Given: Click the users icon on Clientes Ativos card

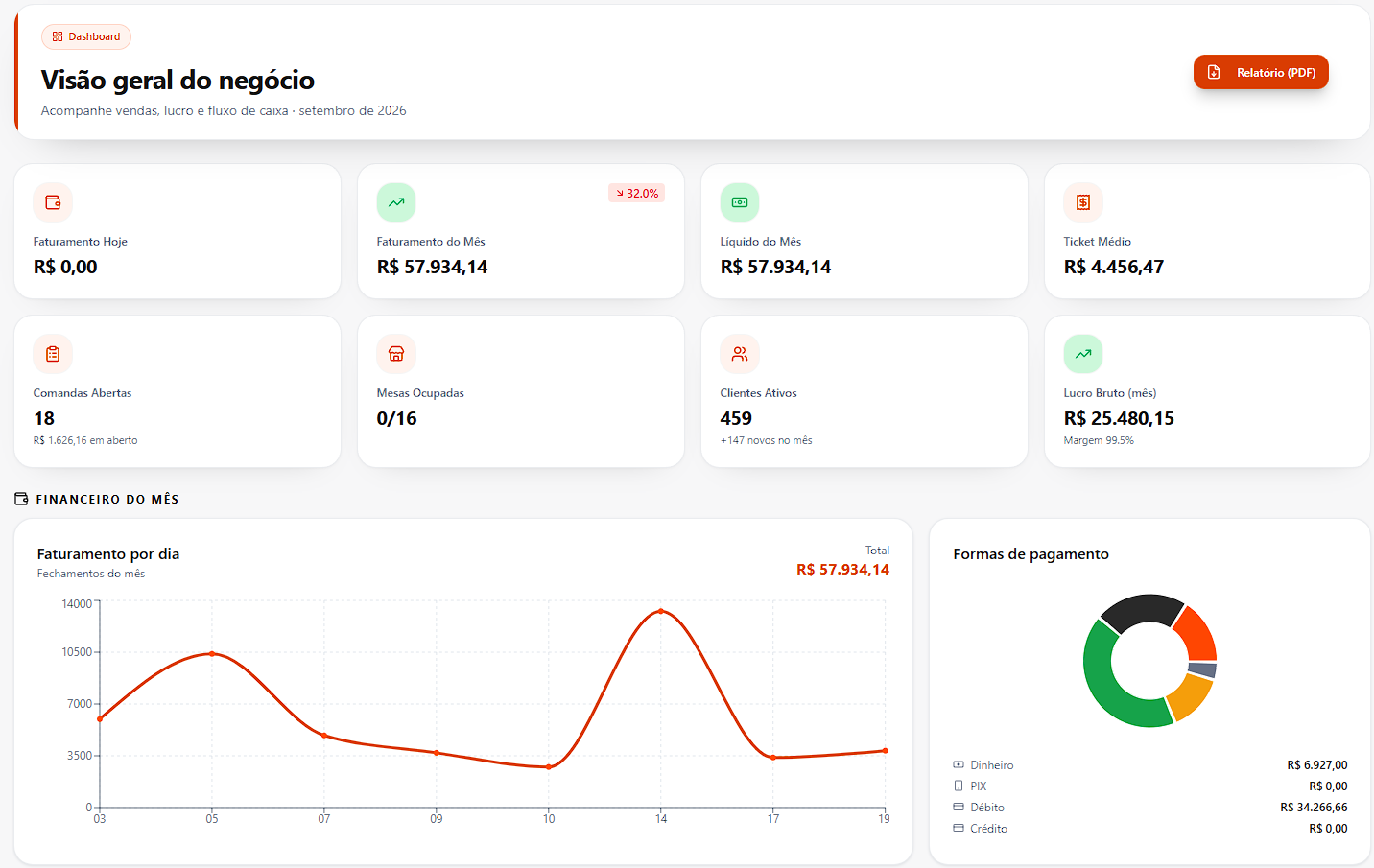Looking at the screenshot, I should pyautogui.click(x=740, y=354).
